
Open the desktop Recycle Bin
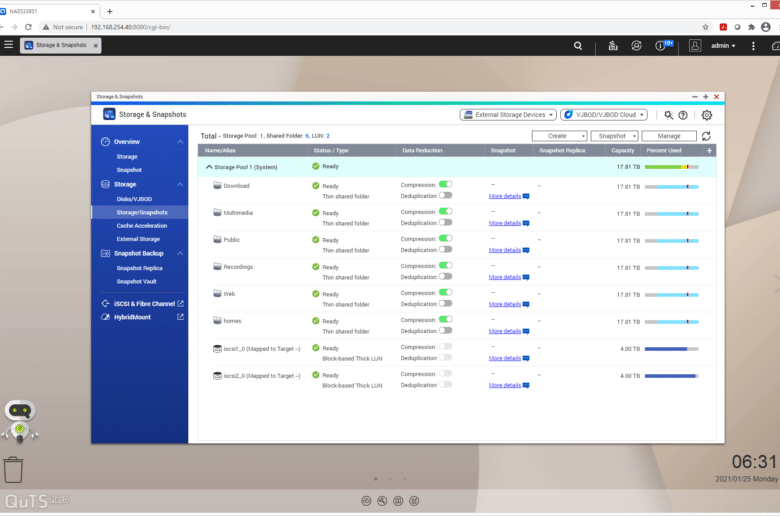coord(13,470)
